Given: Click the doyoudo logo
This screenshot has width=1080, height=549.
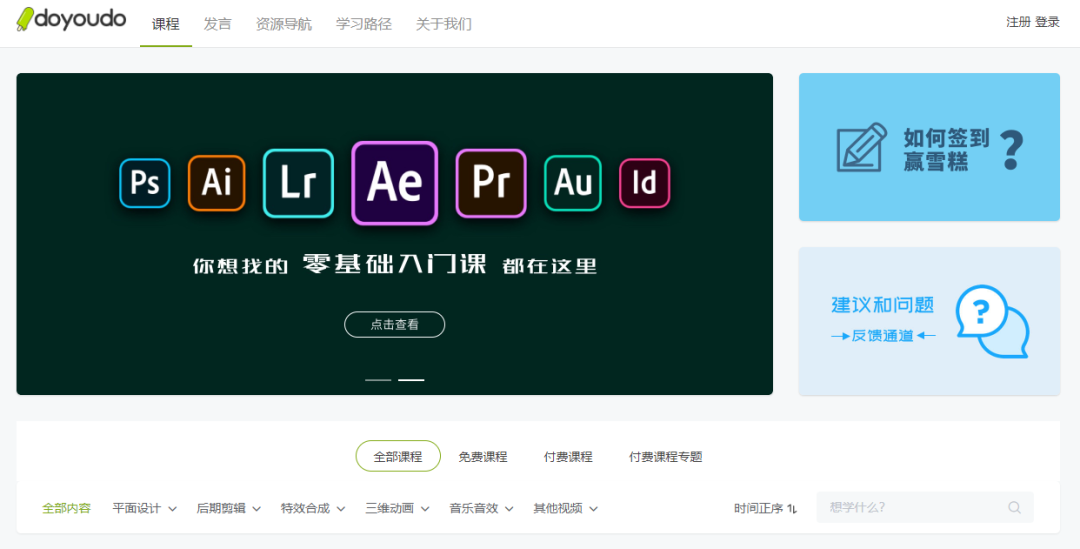Looking at the screenshot, I should pos(72,19).
